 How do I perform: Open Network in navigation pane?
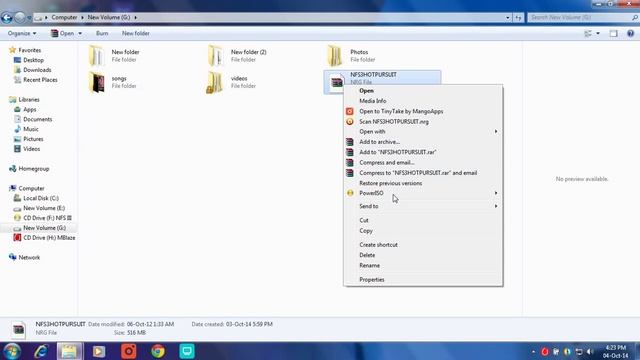point(29,258)
